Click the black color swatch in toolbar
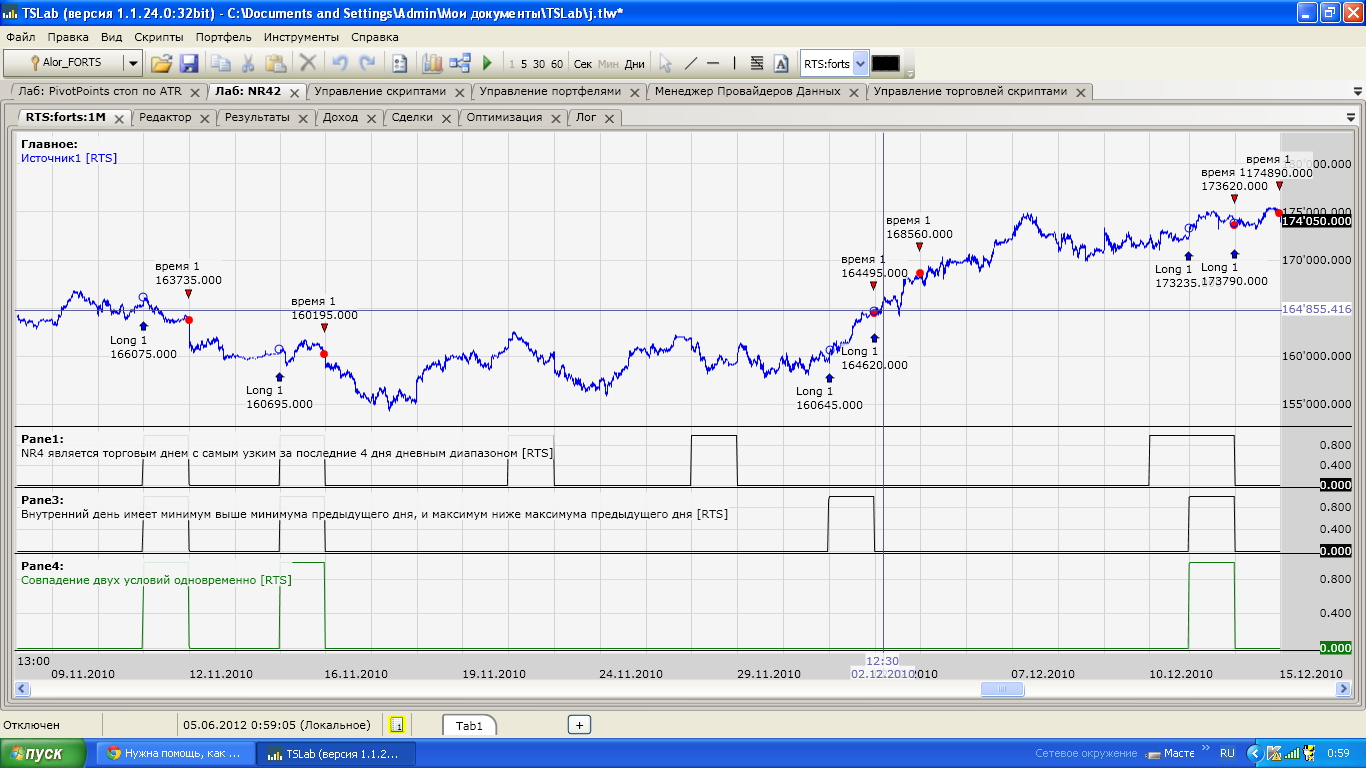1366x768 pixels. 885,63
